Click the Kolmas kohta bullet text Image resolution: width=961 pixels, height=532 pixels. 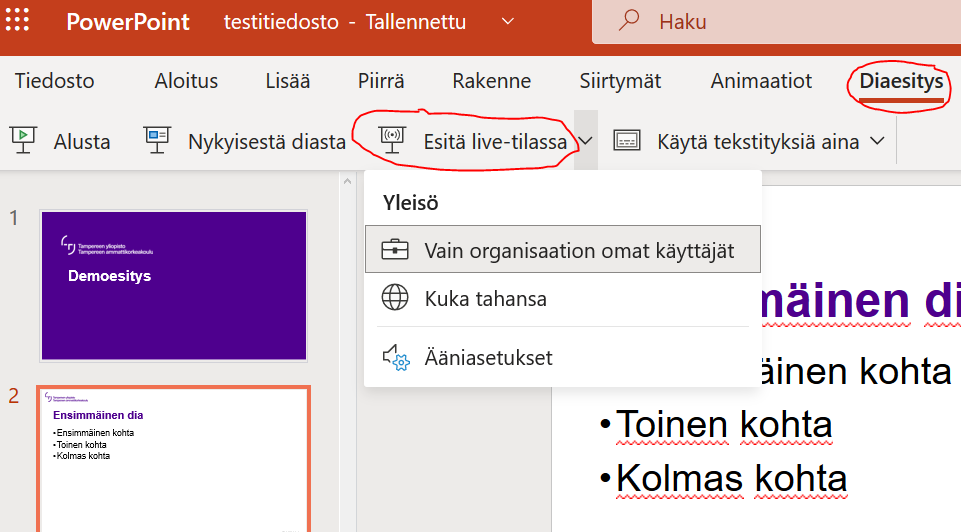tap(731, 478)
